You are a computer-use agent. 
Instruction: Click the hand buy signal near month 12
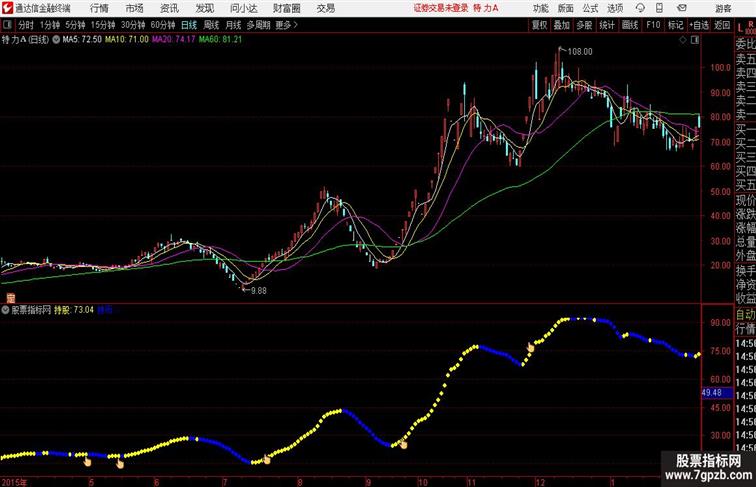click(530, 347)
